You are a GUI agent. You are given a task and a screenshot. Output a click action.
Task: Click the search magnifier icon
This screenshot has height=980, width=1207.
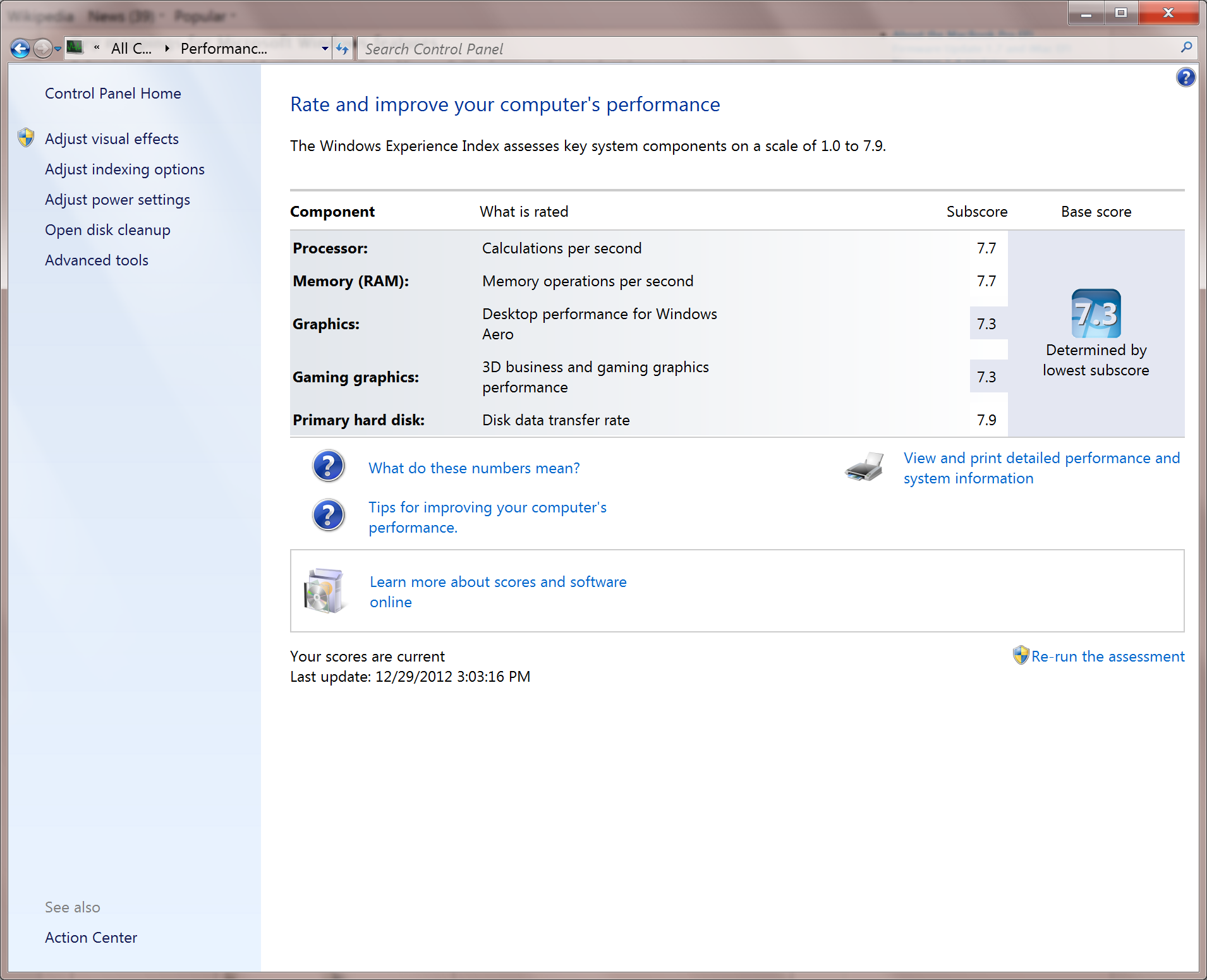pyautogui.click(x=1186, y=47)
